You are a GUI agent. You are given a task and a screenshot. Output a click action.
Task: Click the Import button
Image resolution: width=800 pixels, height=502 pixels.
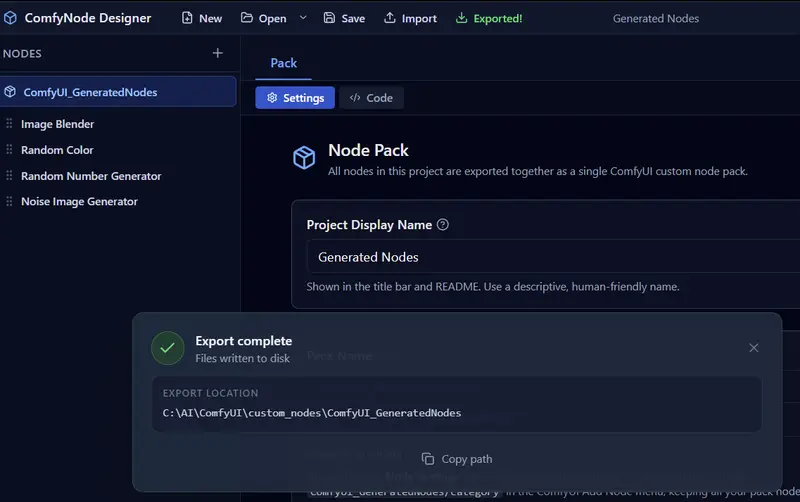click(x=410, y=18)
